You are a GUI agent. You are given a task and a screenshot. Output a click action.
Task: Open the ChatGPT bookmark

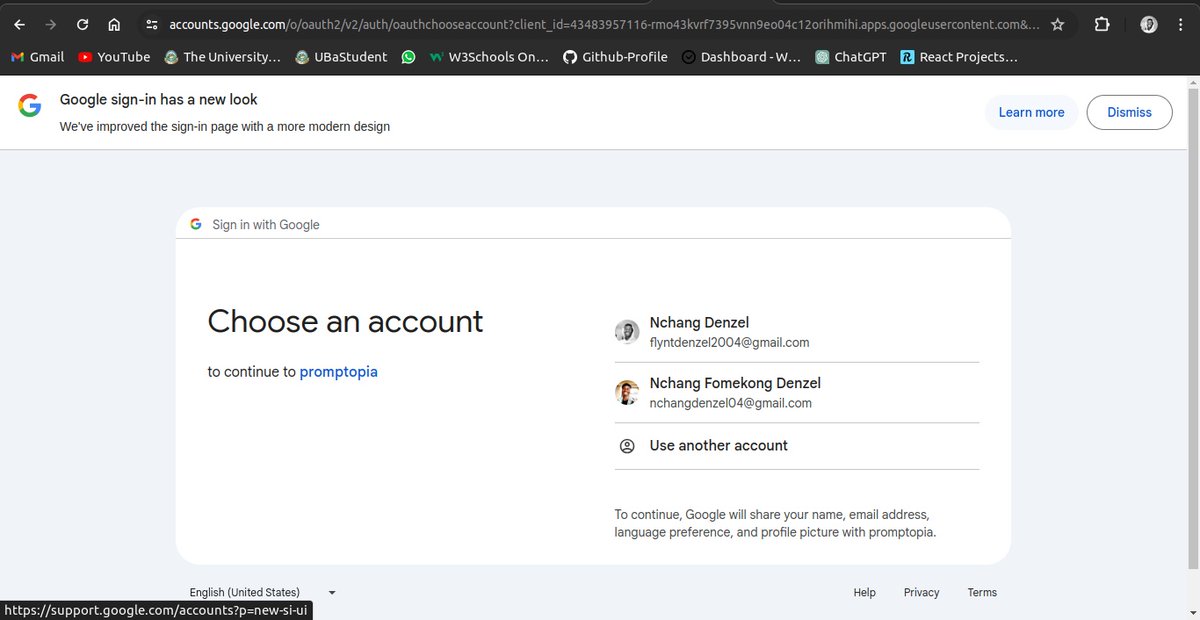[x=850, y=57]
